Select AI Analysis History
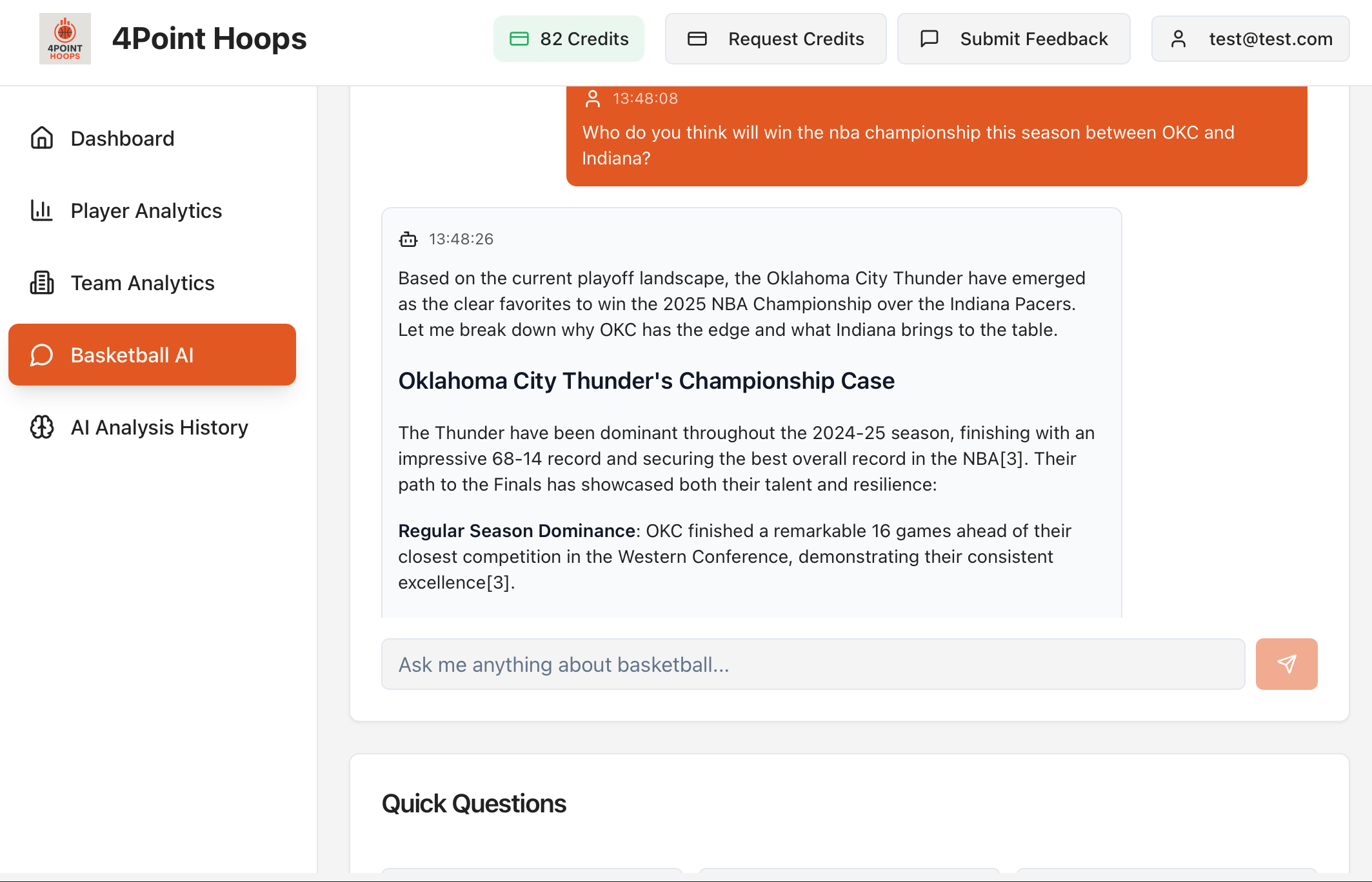The height and width of the screenshot is (882, 1372). (x=159, y=427)
